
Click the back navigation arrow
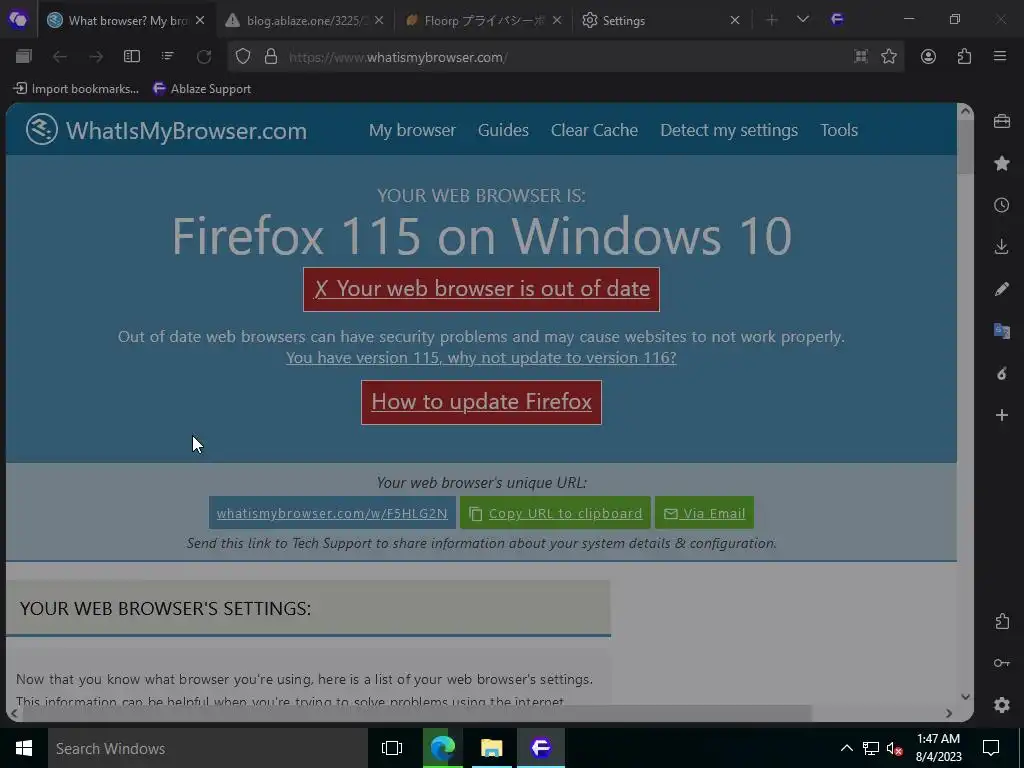59,57
